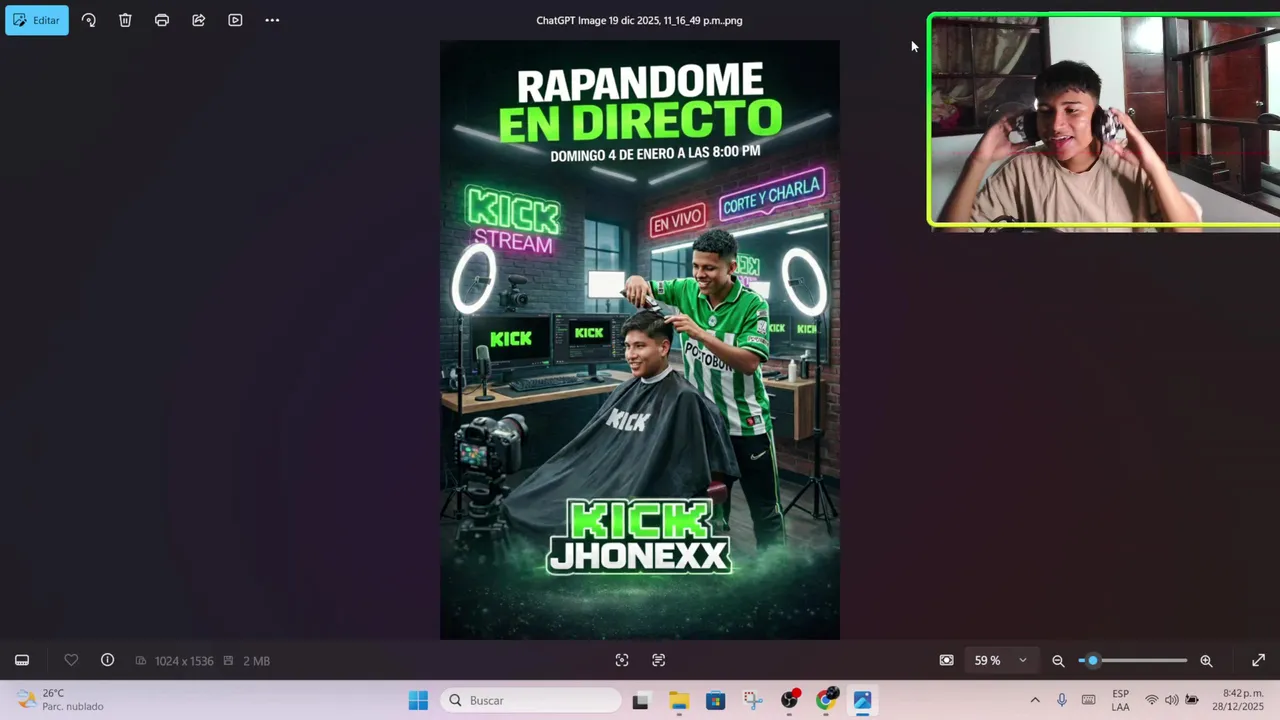Enter full screen with the expand arrows icon
The height and width of the screenshot is (720, 1280).
coord(1258,660)
